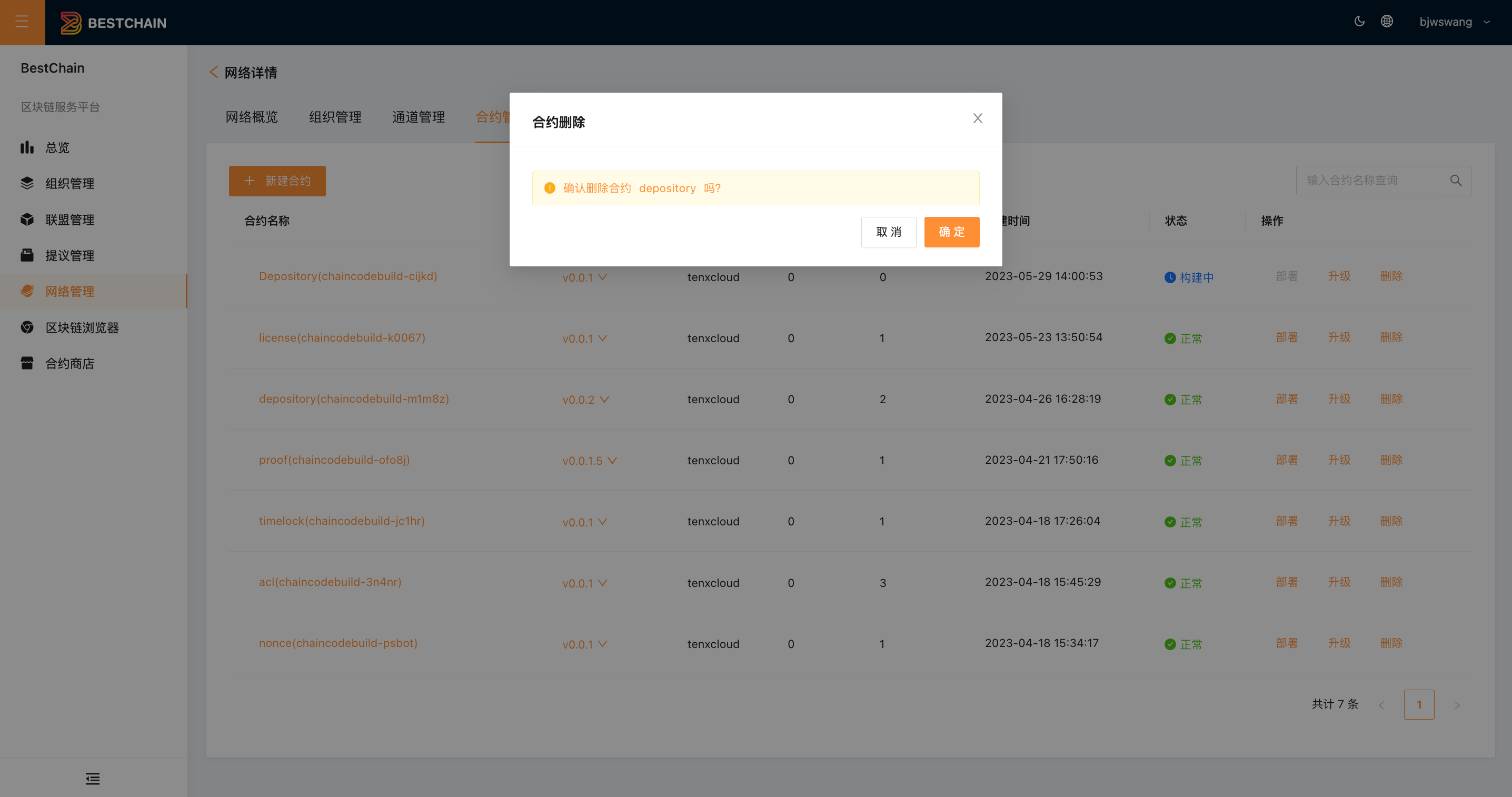This screenshot has width=1512, height=797.
Task: Switch to the 网络概览 tab
Action: coord(252,117)
